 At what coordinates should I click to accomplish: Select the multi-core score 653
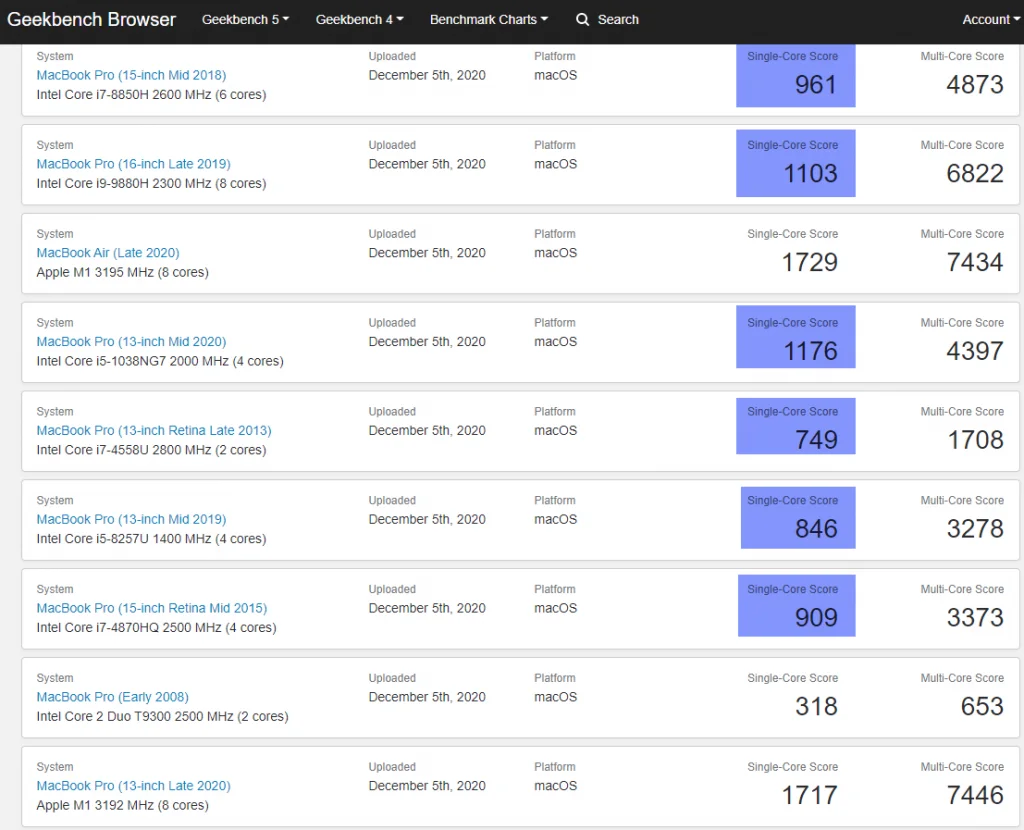tap(982, 707)
